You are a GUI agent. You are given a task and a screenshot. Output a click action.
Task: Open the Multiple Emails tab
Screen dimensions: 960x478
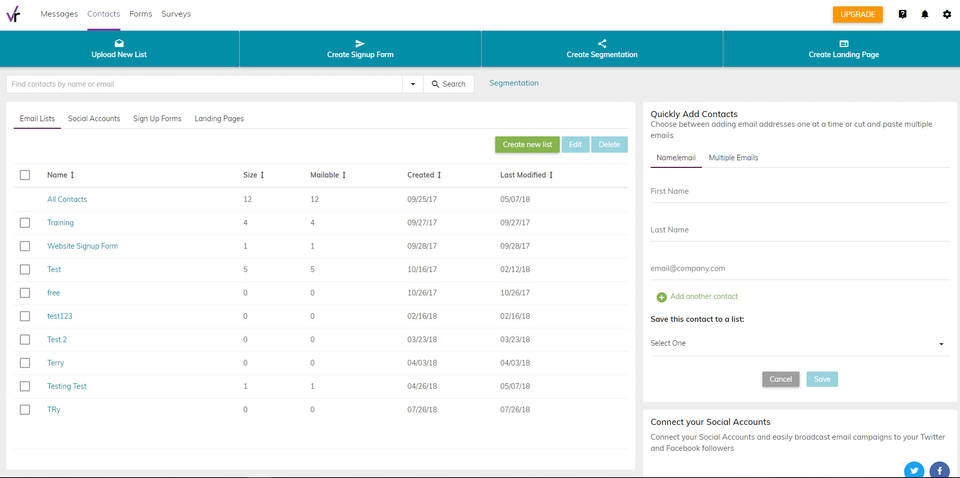click(733, 158)
